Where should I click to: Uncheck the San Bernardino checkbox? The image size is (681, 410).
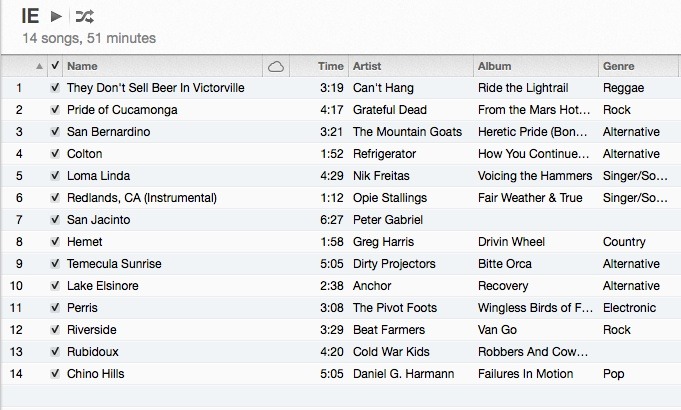click(55, 132)
